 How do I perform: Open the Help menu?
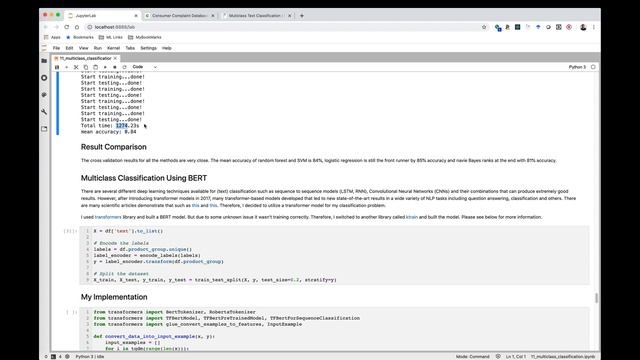tap(167, 48)
